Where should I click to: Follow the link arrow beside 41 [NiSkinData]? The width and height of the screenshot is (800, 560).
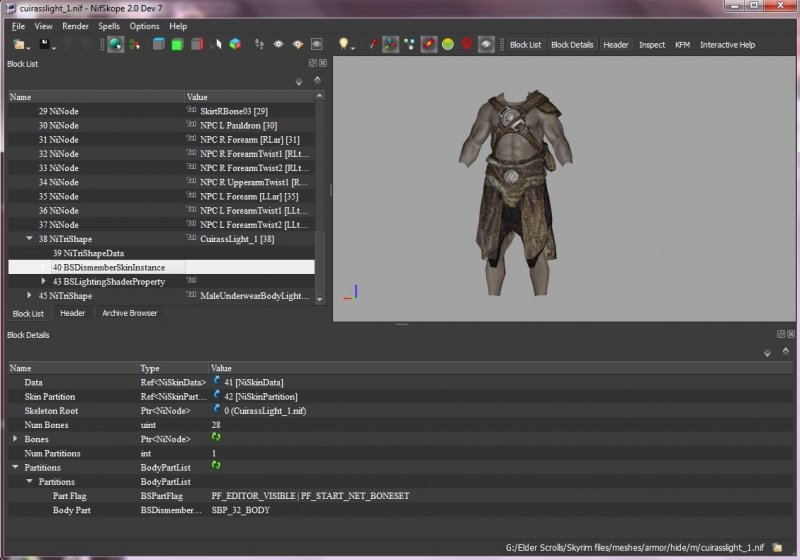coord(216,381)
